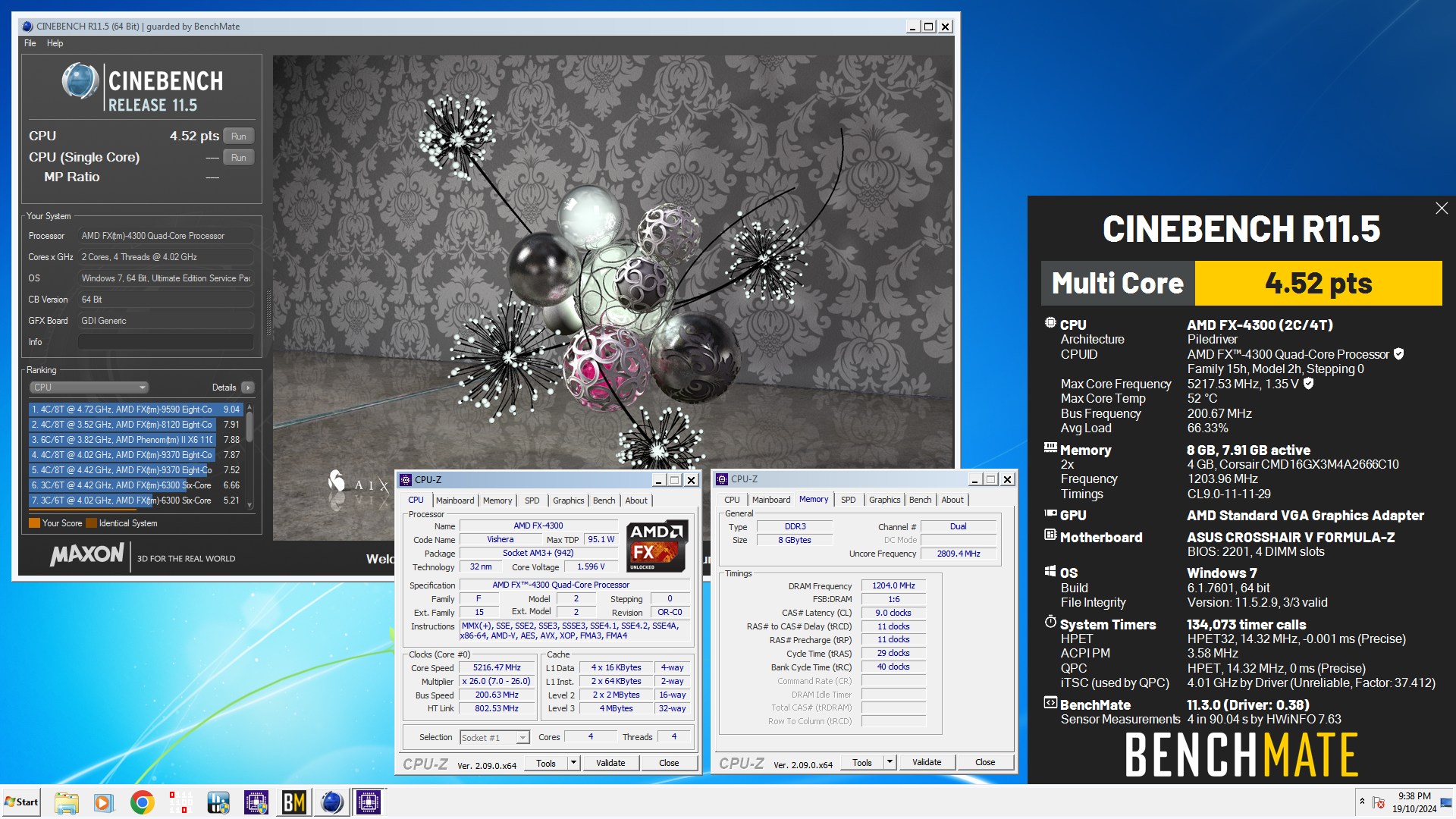Image resolution: width=1456 pixels, height=819 pixels.
Task: Click the brown Identical System legend swatch
Action: click(91, 523)
